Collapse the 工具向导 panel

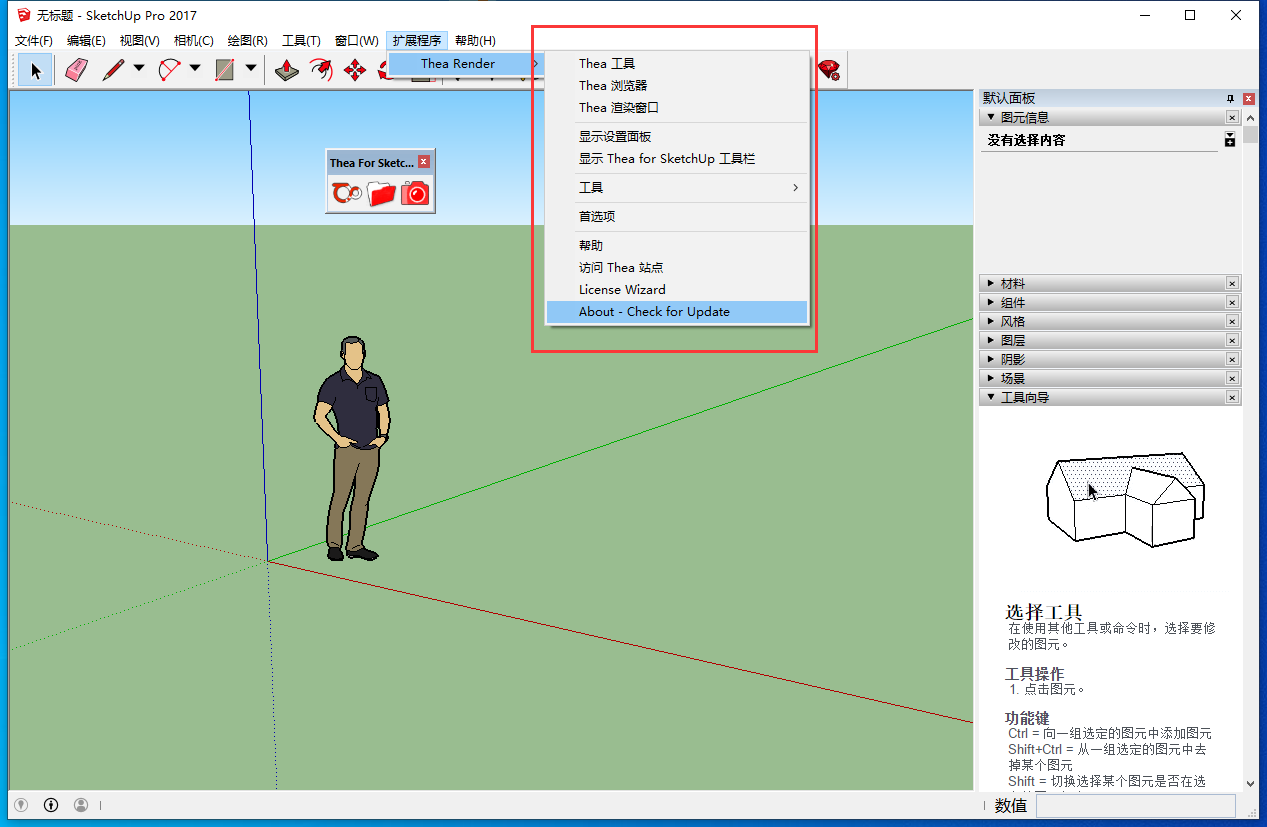(991, 398)
